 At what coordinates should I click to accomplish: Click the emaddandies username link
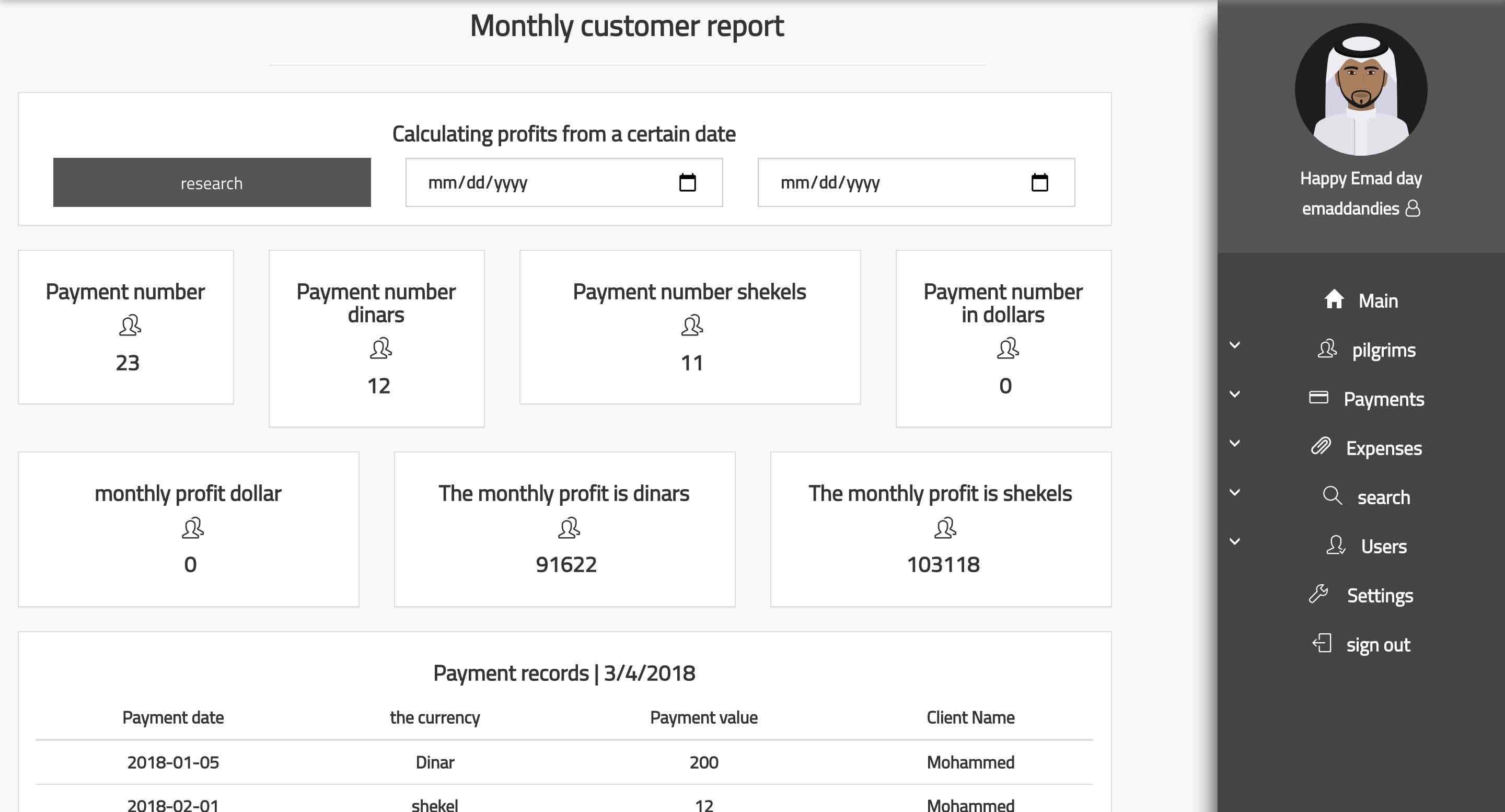click(x=1350, y=208)
